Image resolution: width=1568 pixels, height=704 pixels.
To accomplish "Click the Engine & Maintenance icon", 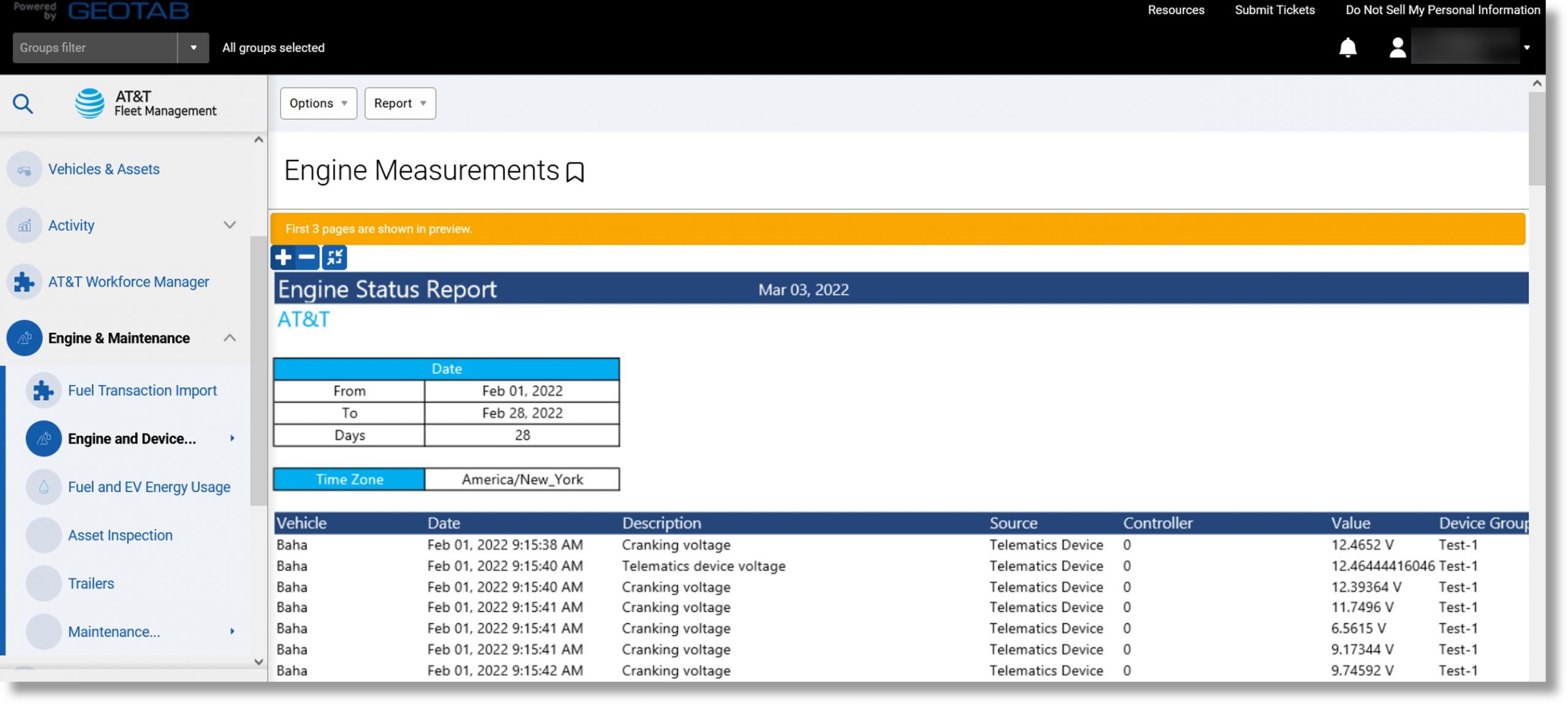I will [24, 338].
